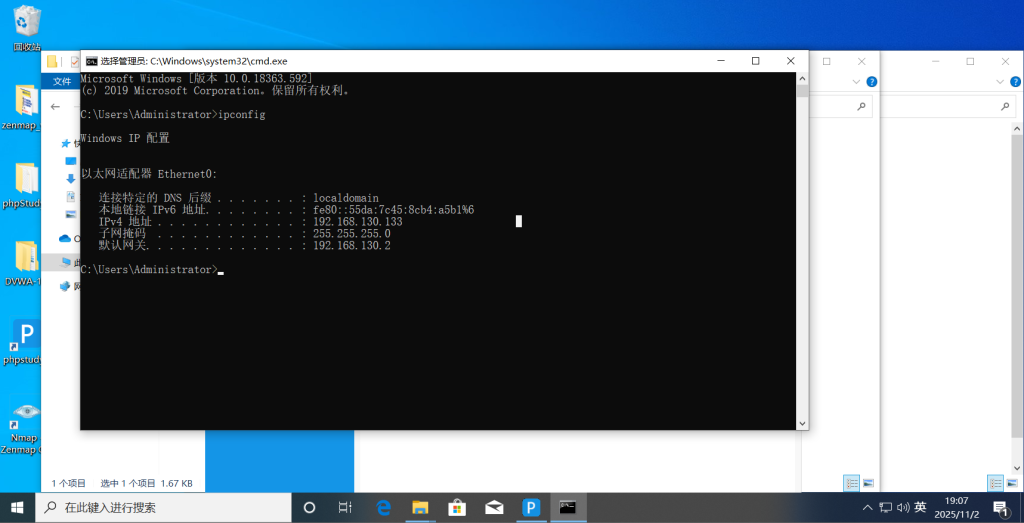Expand the ribbon chevron in middle Explorer window
Viewport: 1024px width, 523px height.
tap(858, 82)
